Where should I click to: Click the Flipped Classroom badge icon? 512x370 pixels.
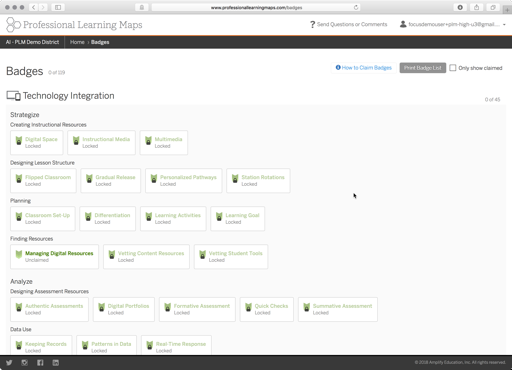19,179
